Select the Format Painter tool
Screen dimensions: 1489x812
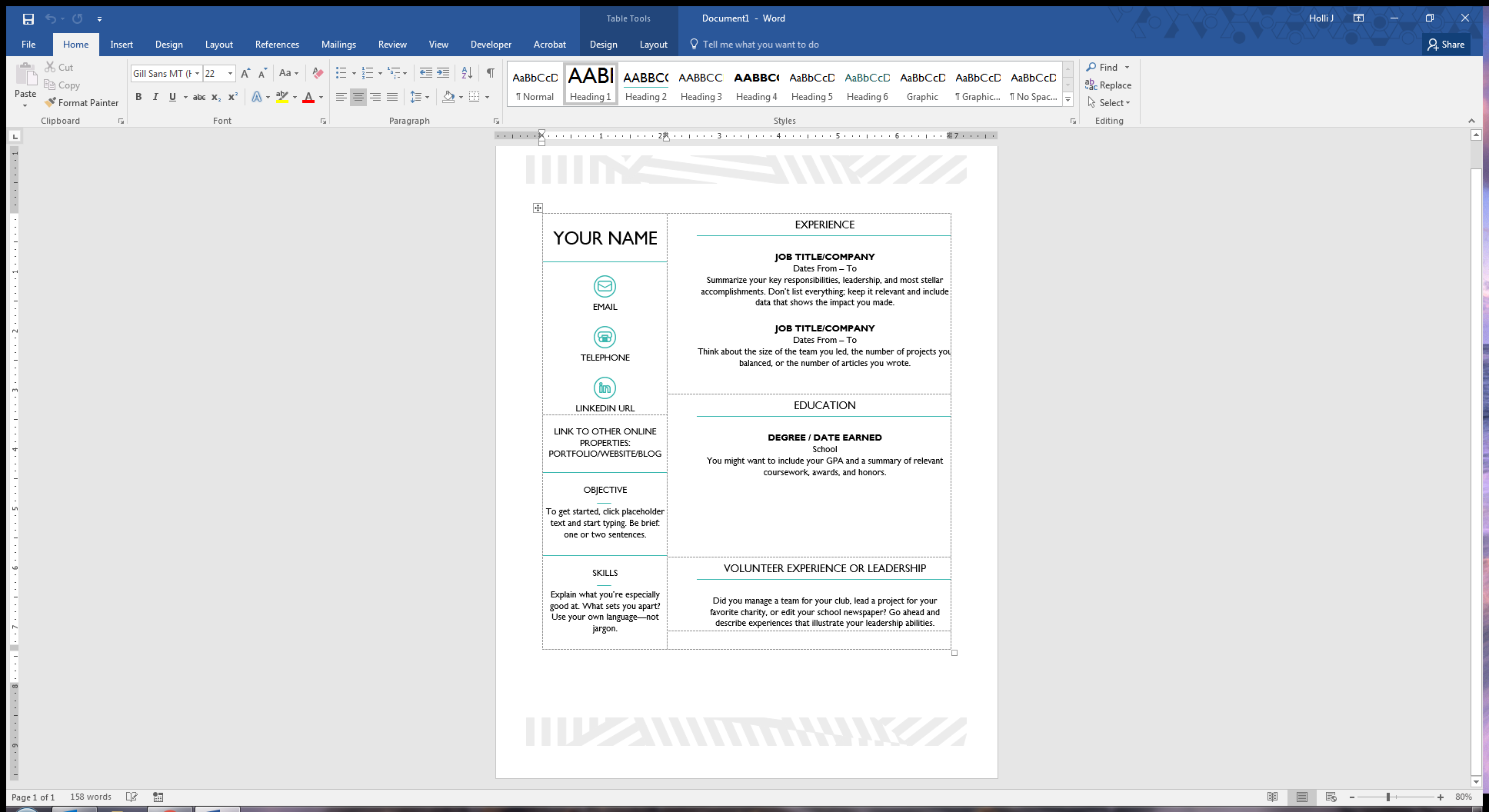(82, 102)
